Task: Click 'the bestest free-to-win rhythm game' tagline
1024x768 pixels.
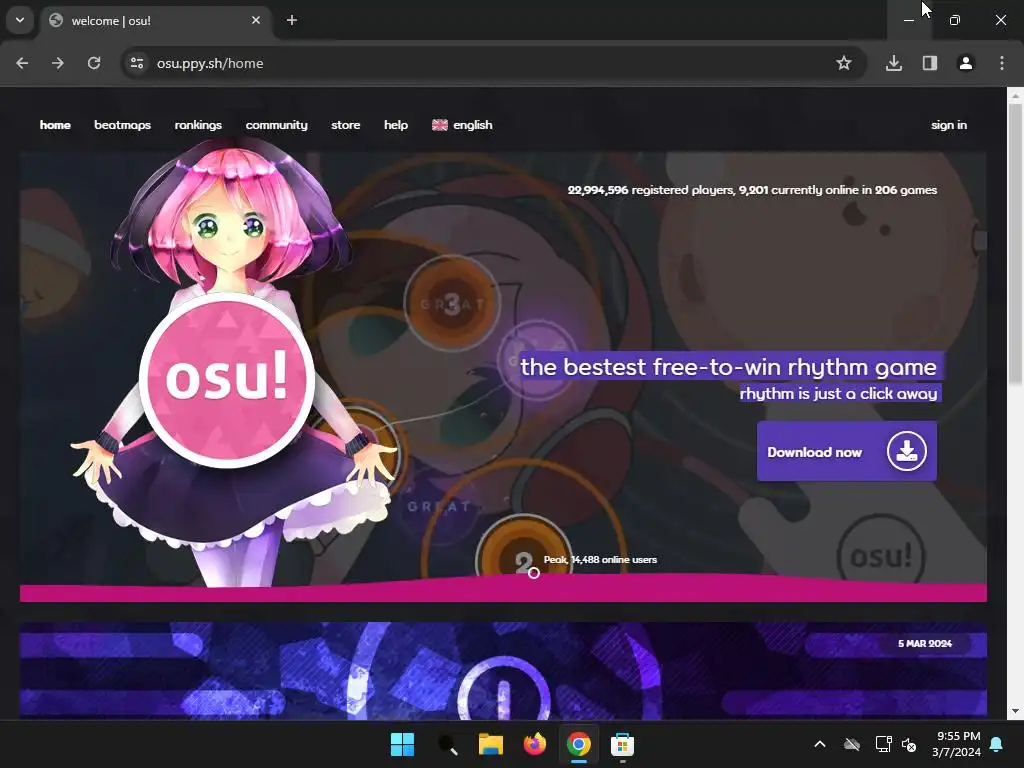Action: 728,366
